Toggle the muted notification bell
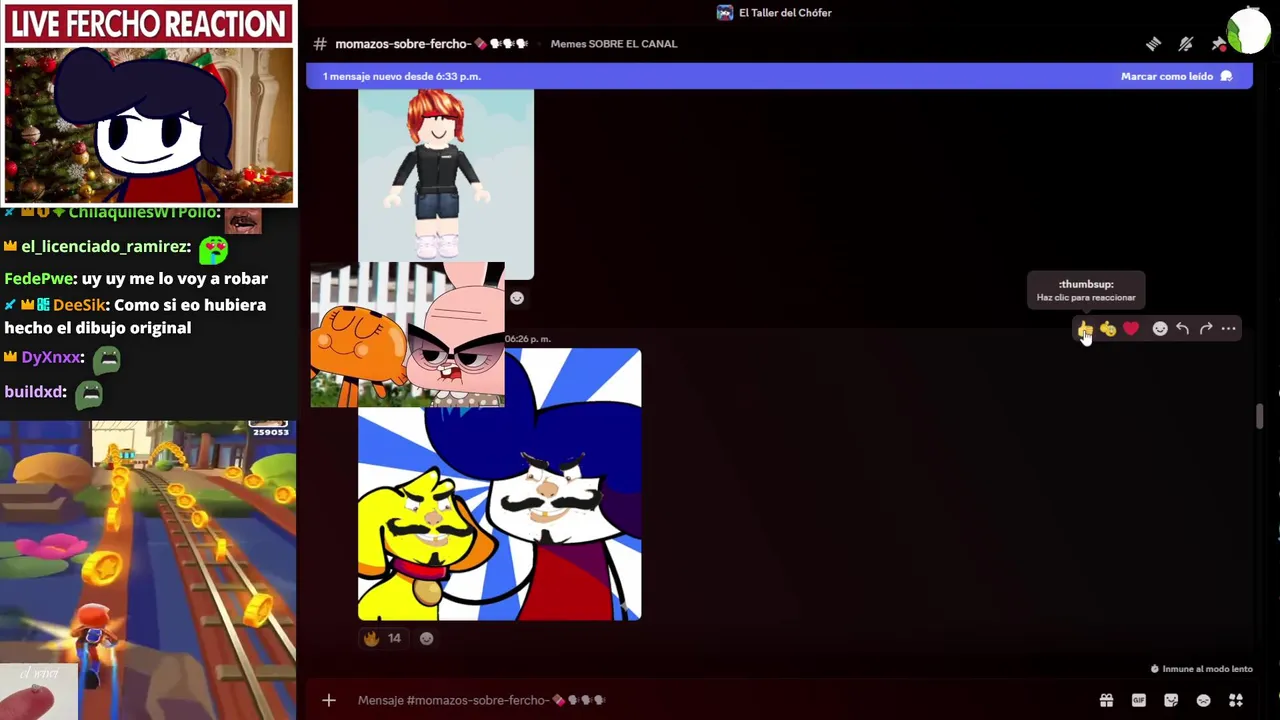The height and width of the screenshot is (720, 1280). click(x=1186, y=44)
